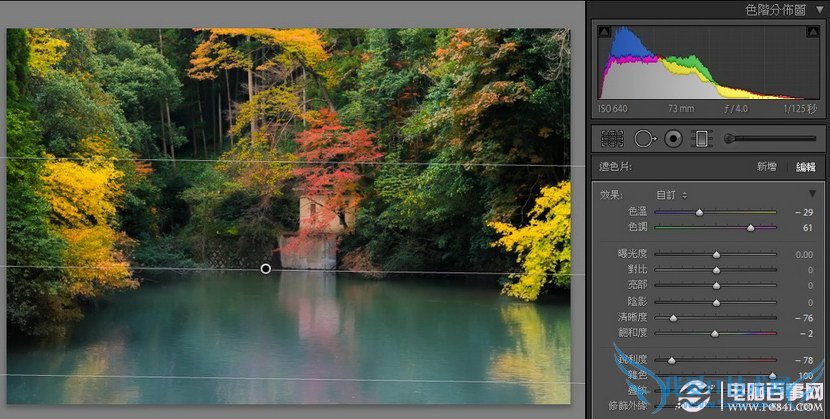Click the 銳利度 sharpness slider handle

tap(671, 360)
